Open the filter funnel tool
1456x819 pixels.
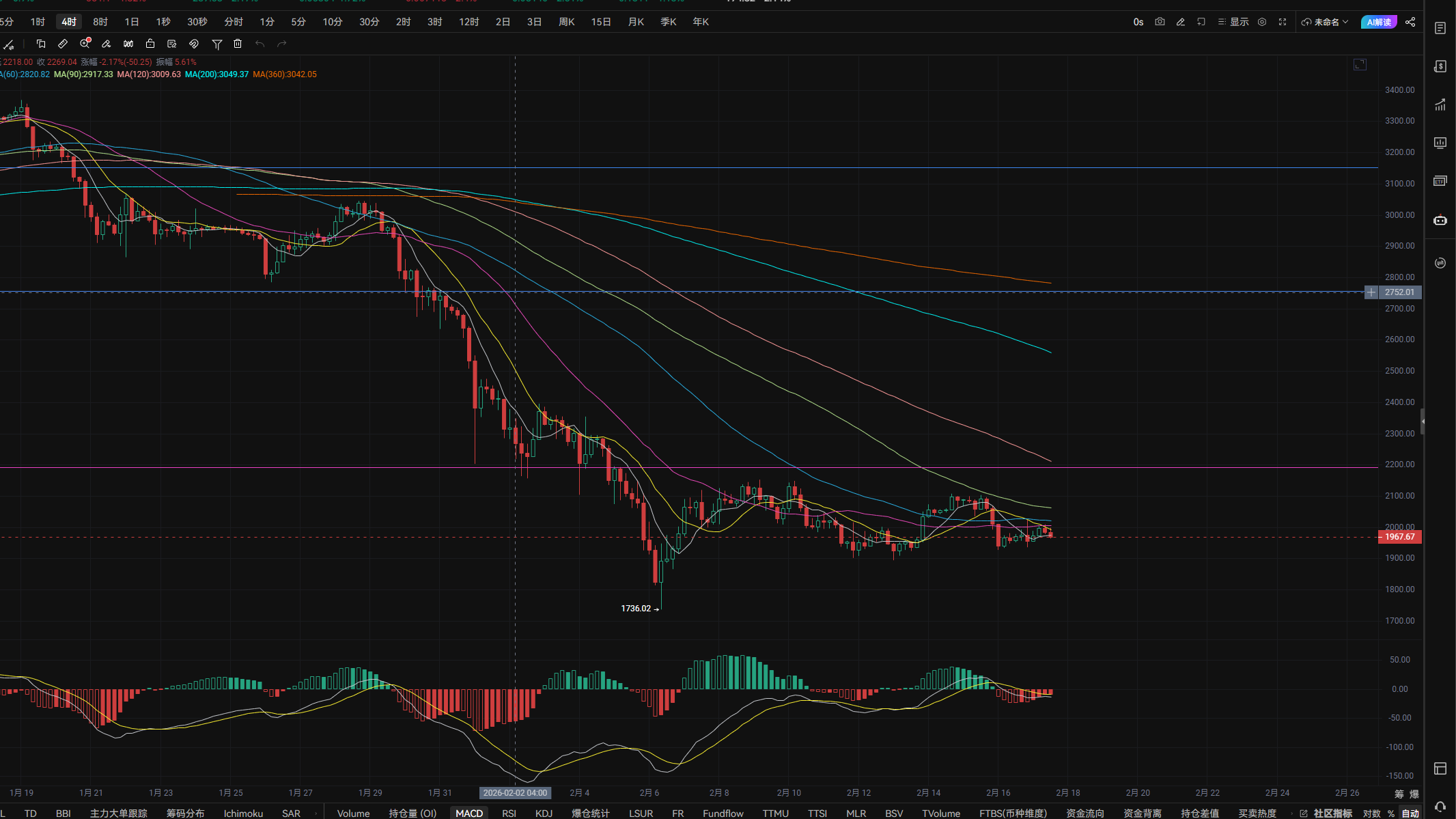pyautogui.click(x=216, y=44)
